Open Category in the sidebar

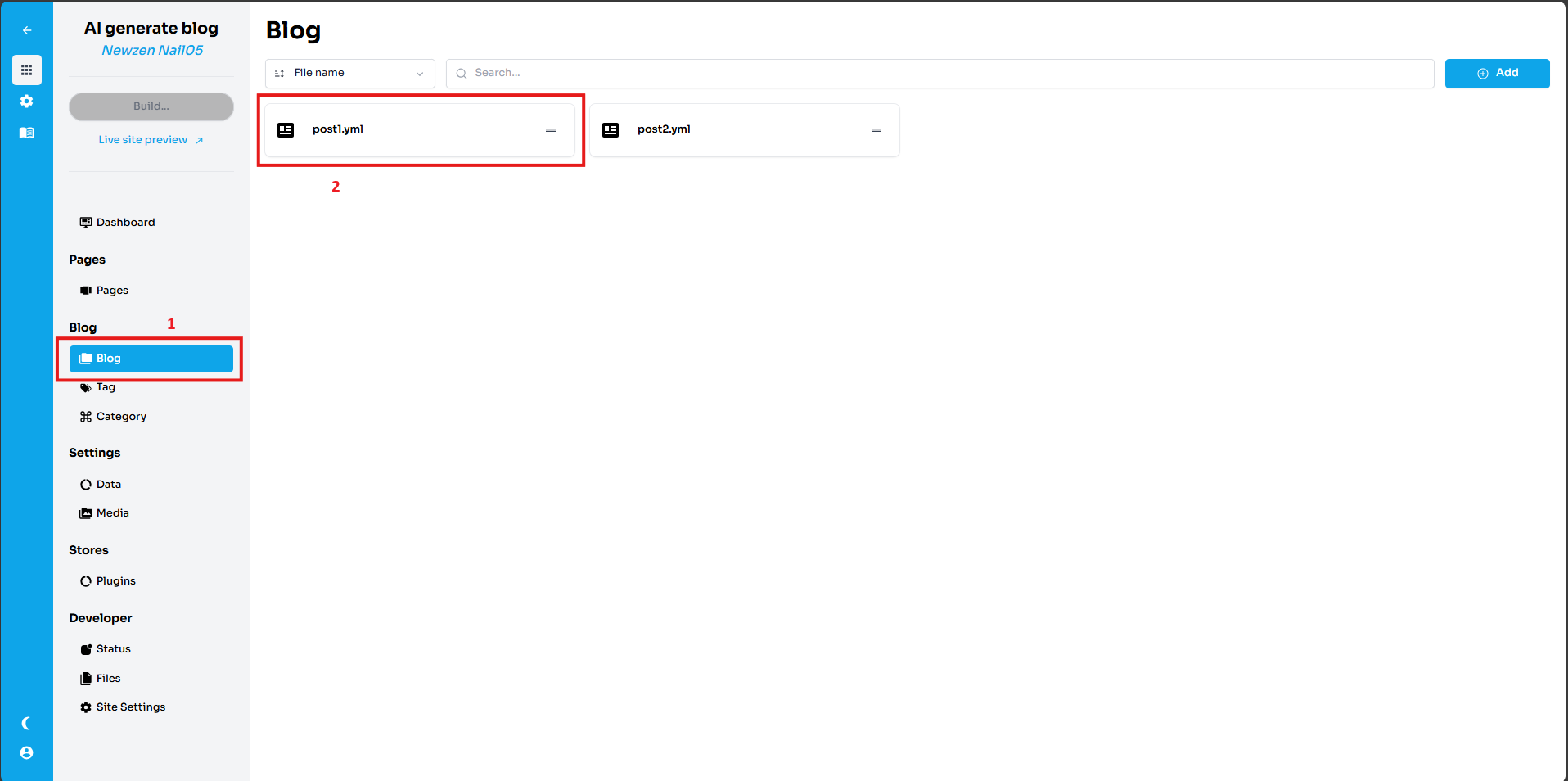(x=121, y=417)
